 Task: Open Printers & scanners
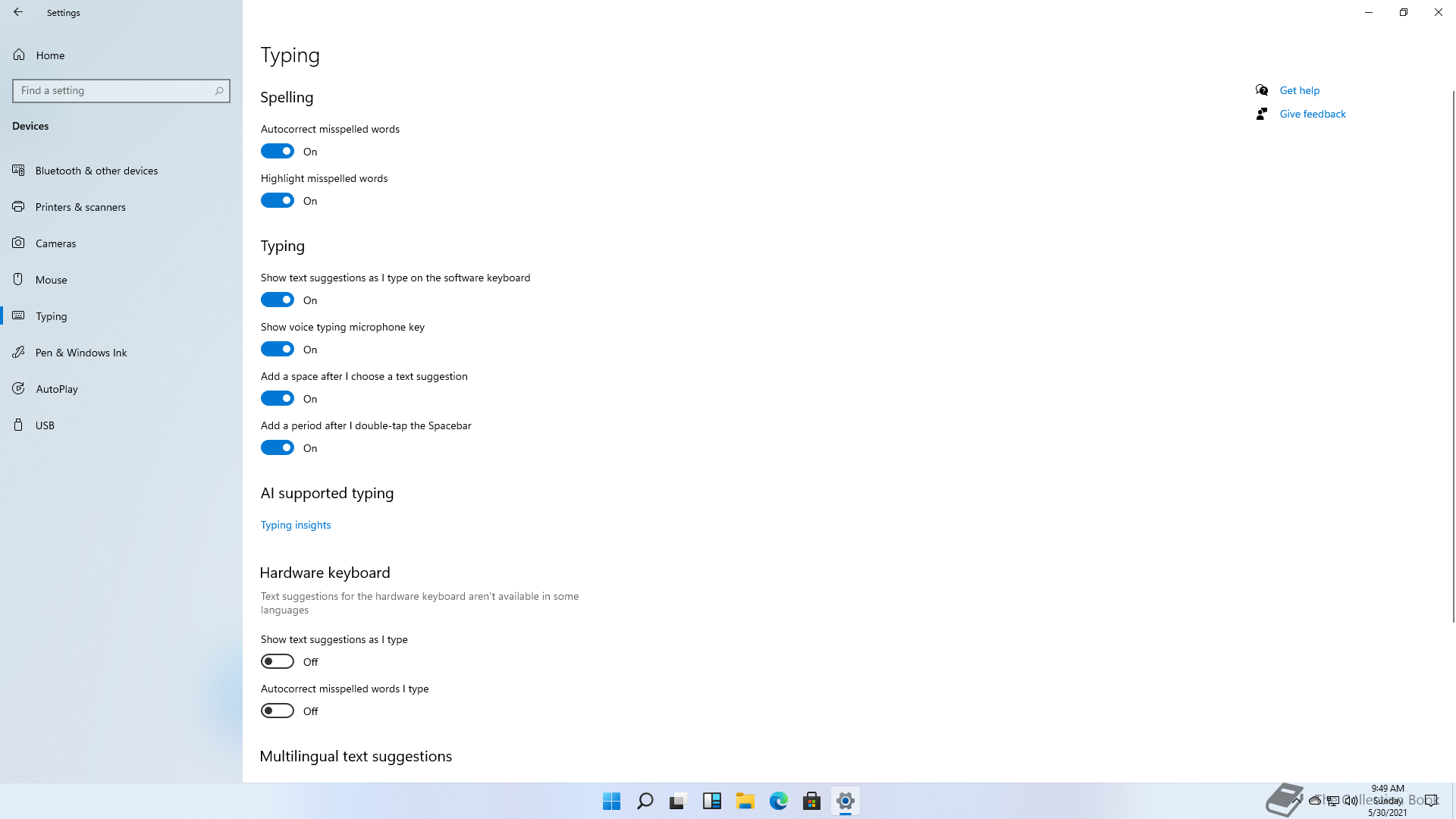pos(121,206)
